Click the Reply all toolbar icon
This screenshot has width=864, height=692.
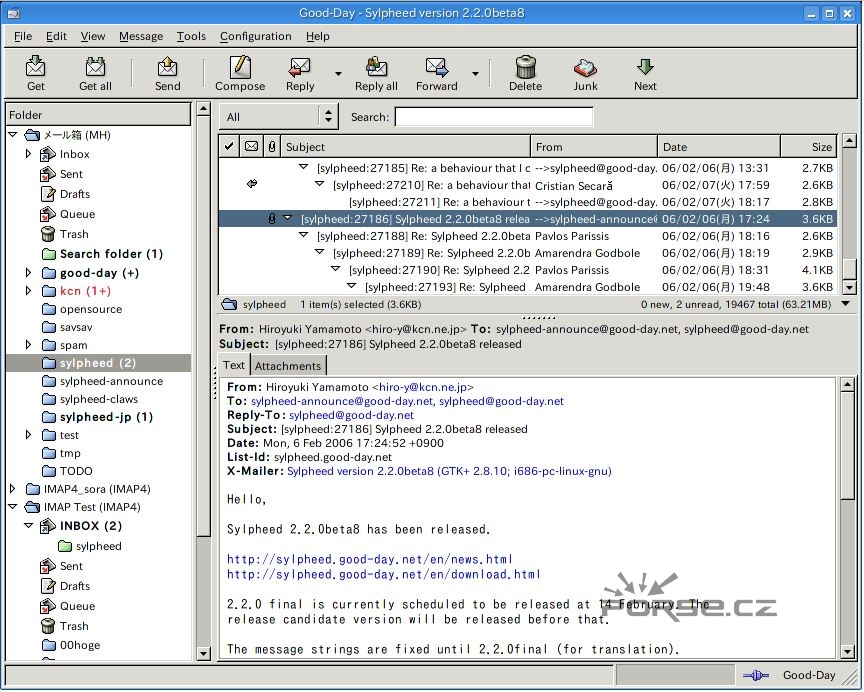click(x=376, y=67)
